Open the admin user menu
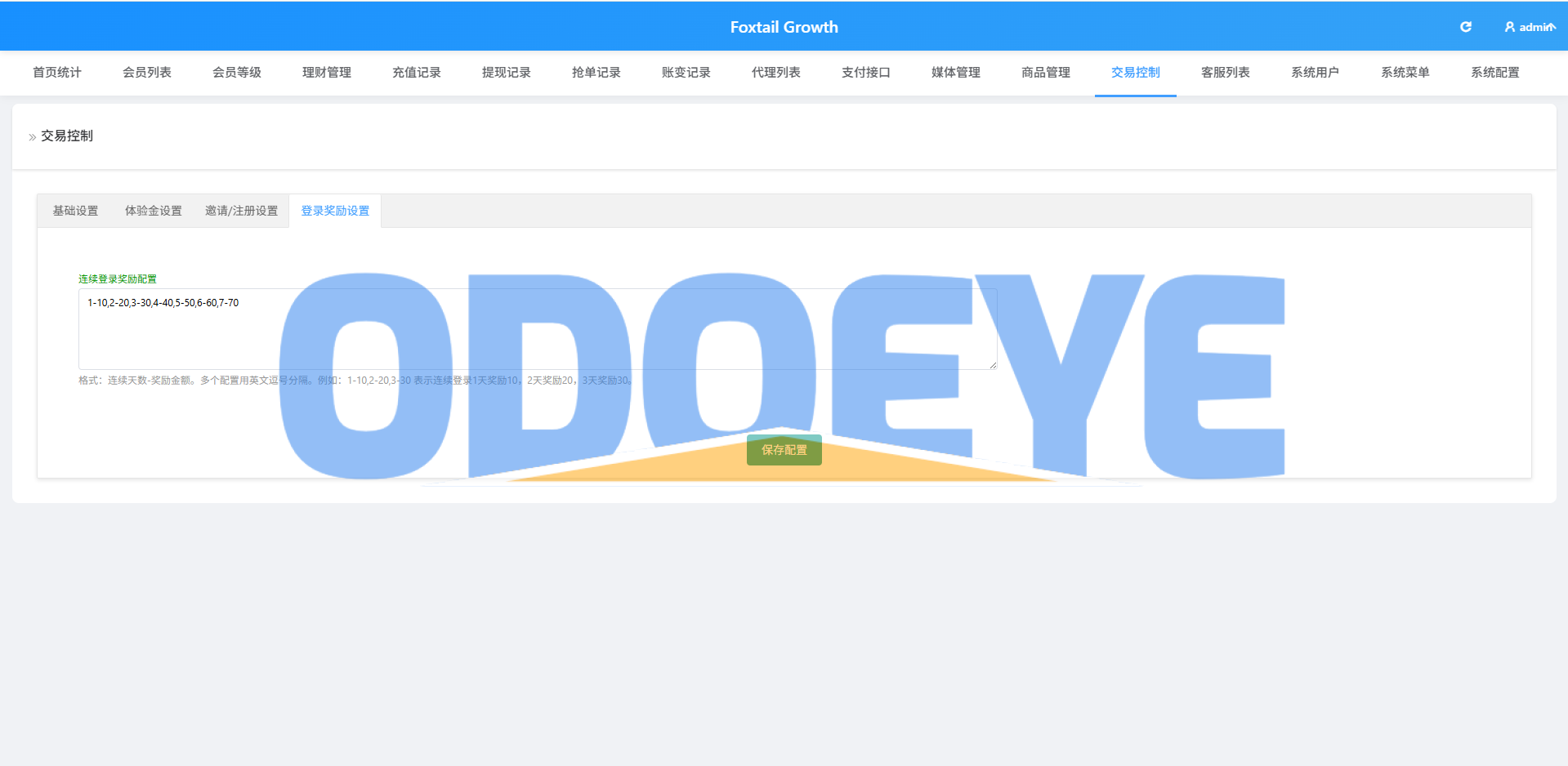1568x766 pixels. tap(1530, 27)
